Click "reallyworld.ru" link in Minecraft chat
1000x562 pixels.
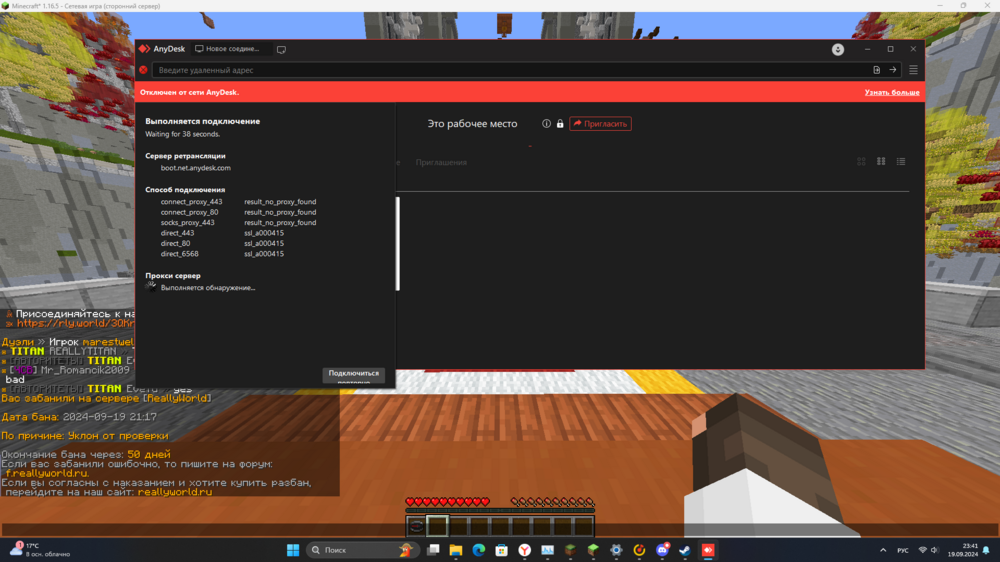point(175,492)
